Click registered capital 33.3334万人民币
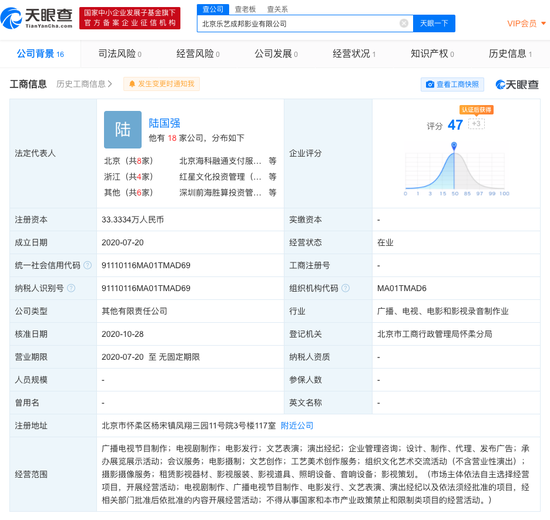 click(133, 220)
